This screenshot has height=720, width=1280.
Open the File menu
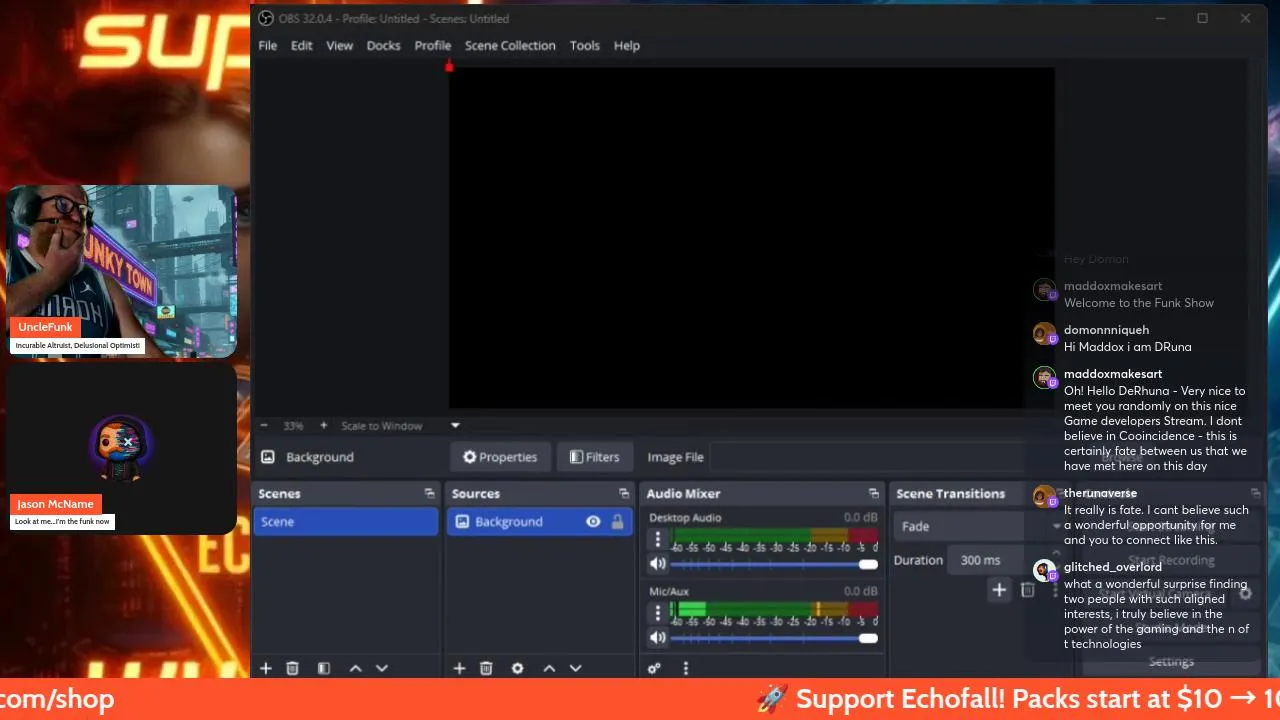coord(268,45)
